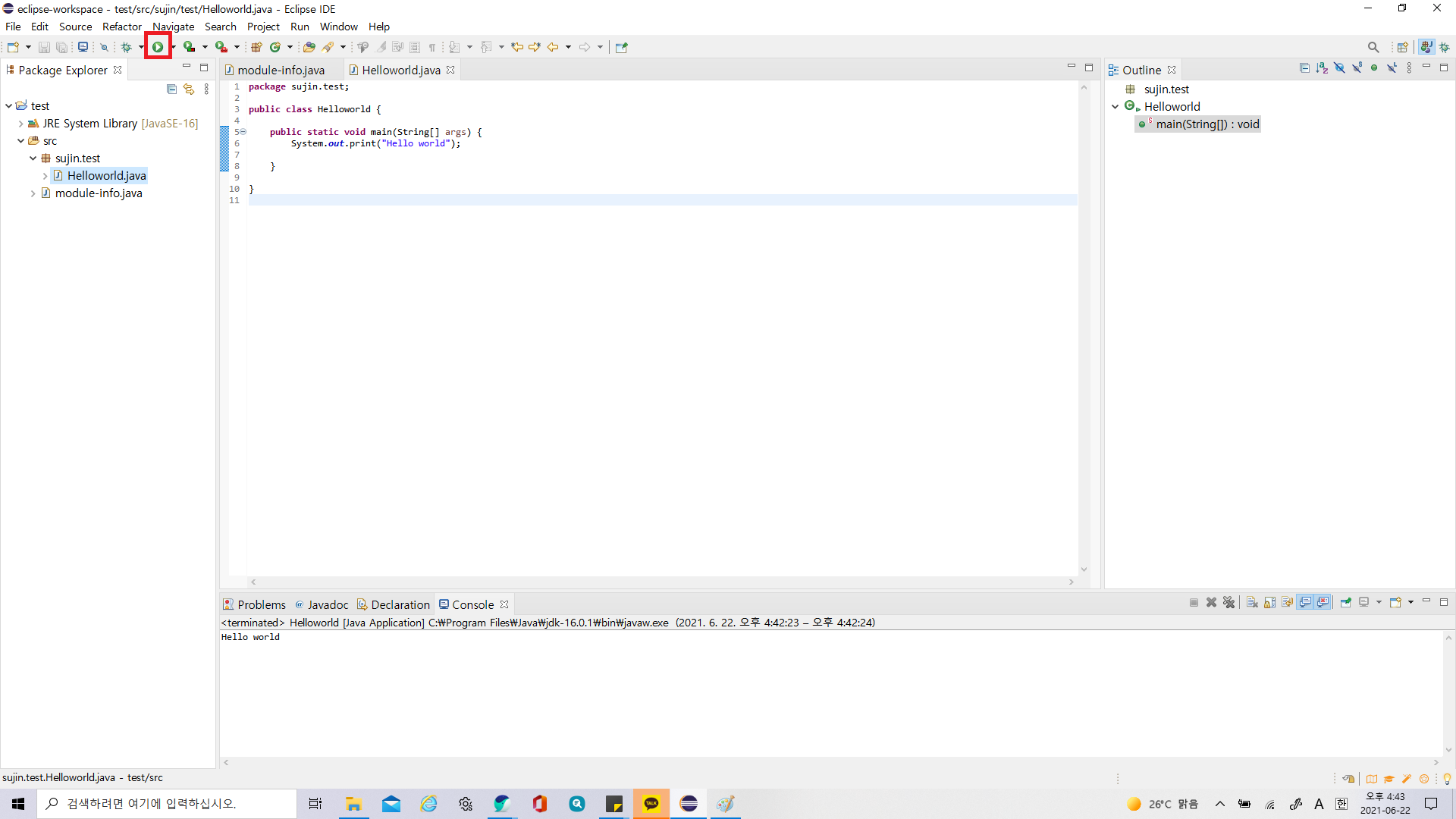Click the Debug bug icon in toolbar

[127, 47]
